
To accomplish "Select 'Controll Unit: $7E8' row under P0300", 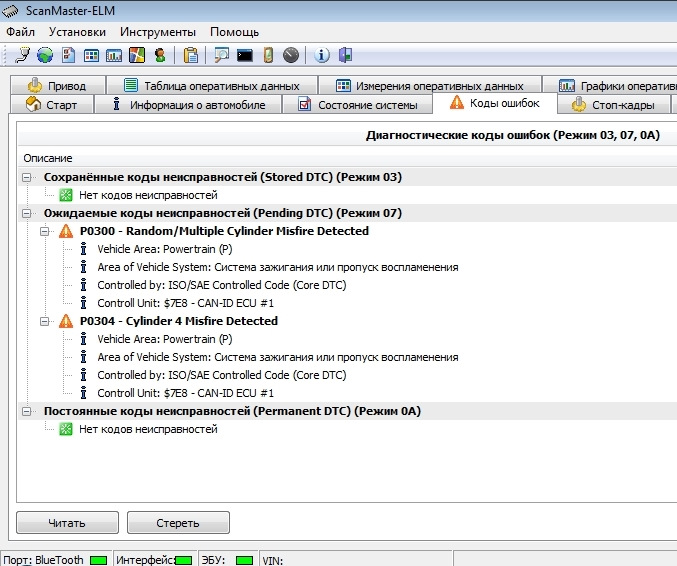I will [185, 303].
